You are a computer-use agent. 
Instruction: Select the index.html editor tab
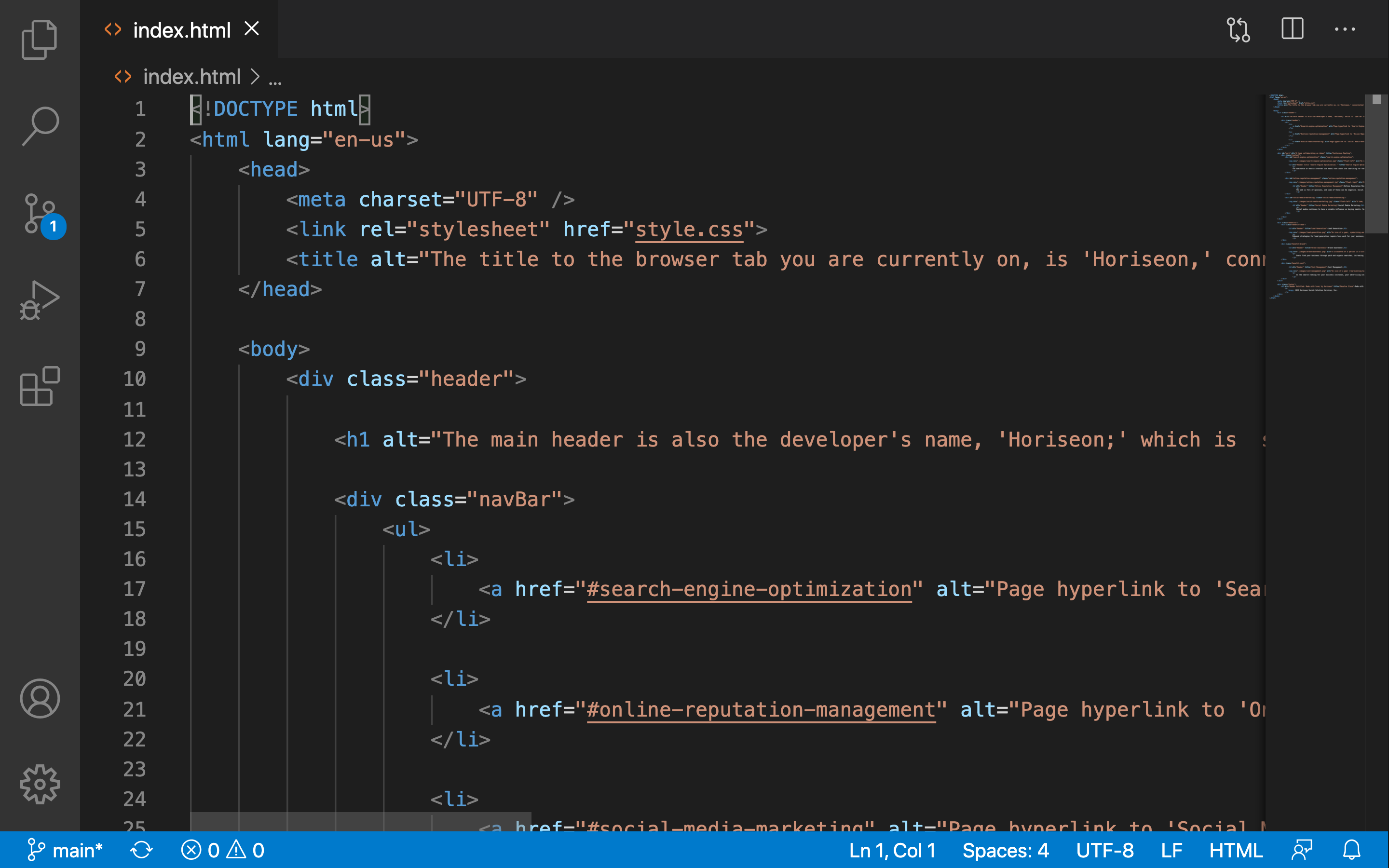pyautogui.click(x=181, y=30)
